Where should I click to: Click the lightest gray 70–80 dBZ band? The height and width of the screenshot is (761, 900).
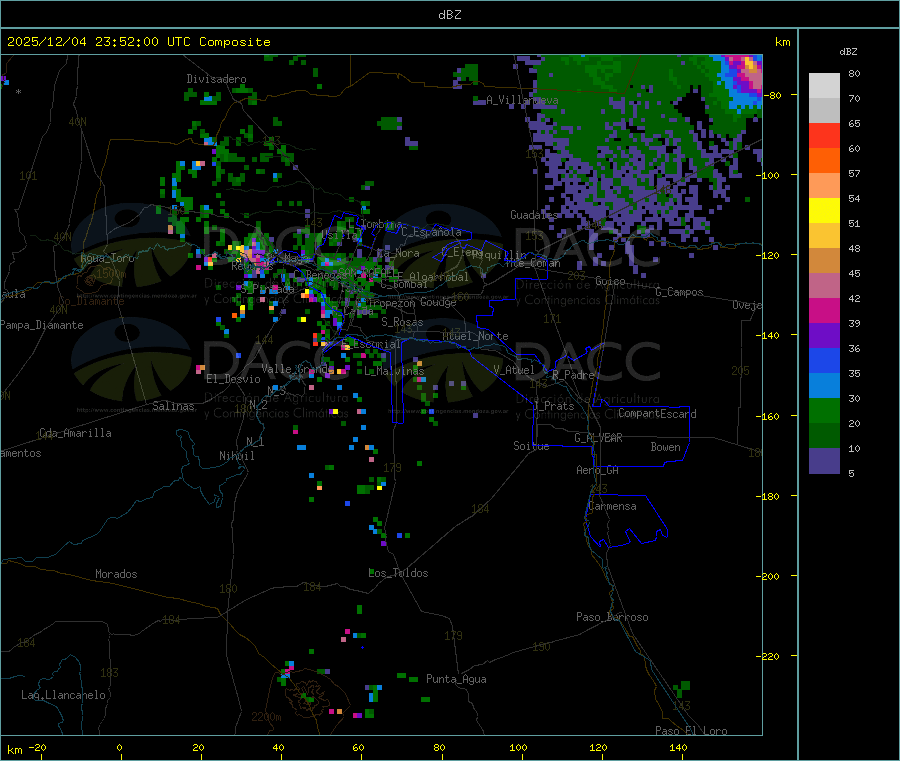pyautogui.click(x=824, y=86)
